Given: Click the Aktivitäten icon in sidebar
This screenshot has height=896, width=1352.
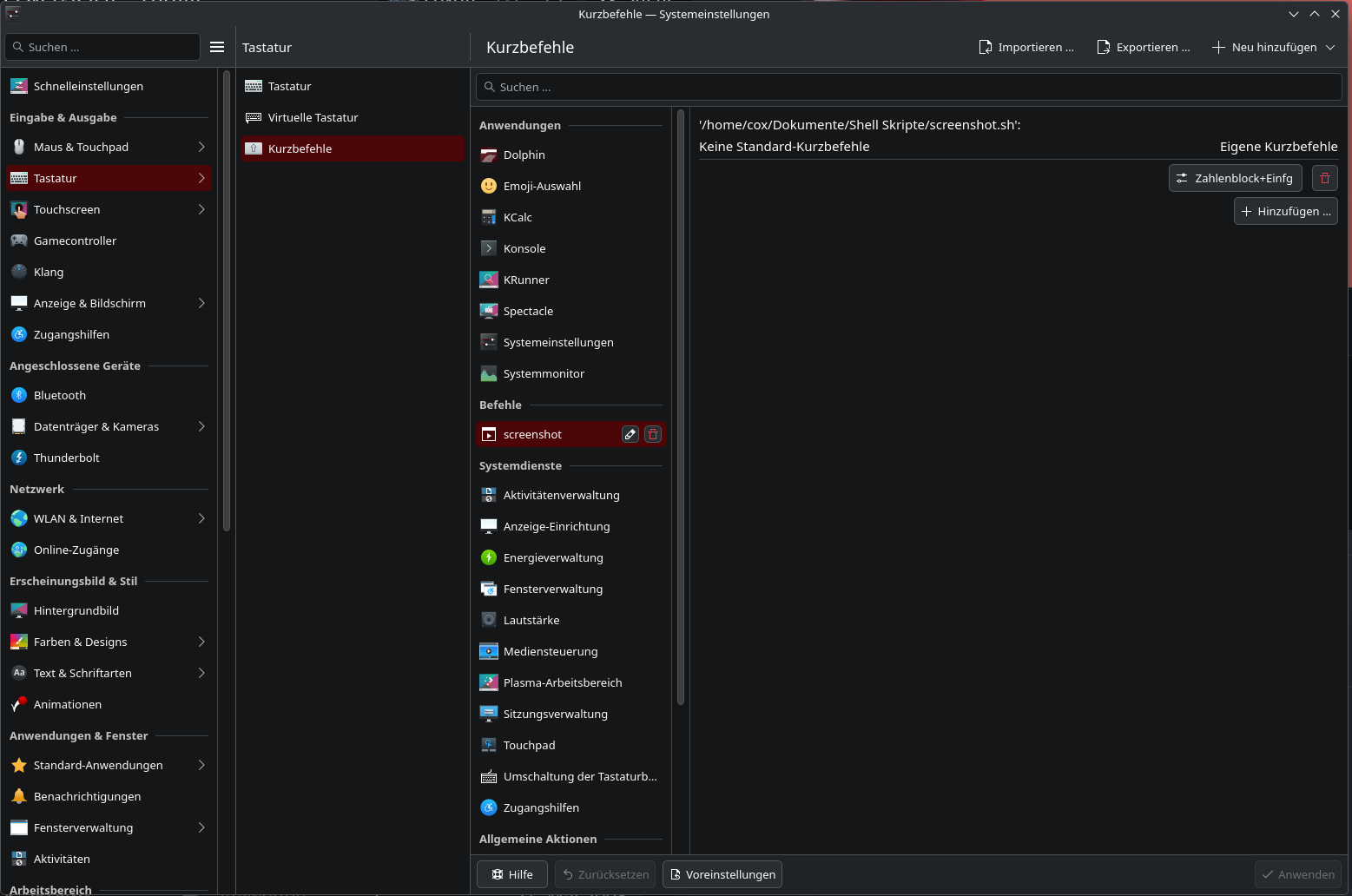Looking at the screenshot, I should click(x=19, y=859).
